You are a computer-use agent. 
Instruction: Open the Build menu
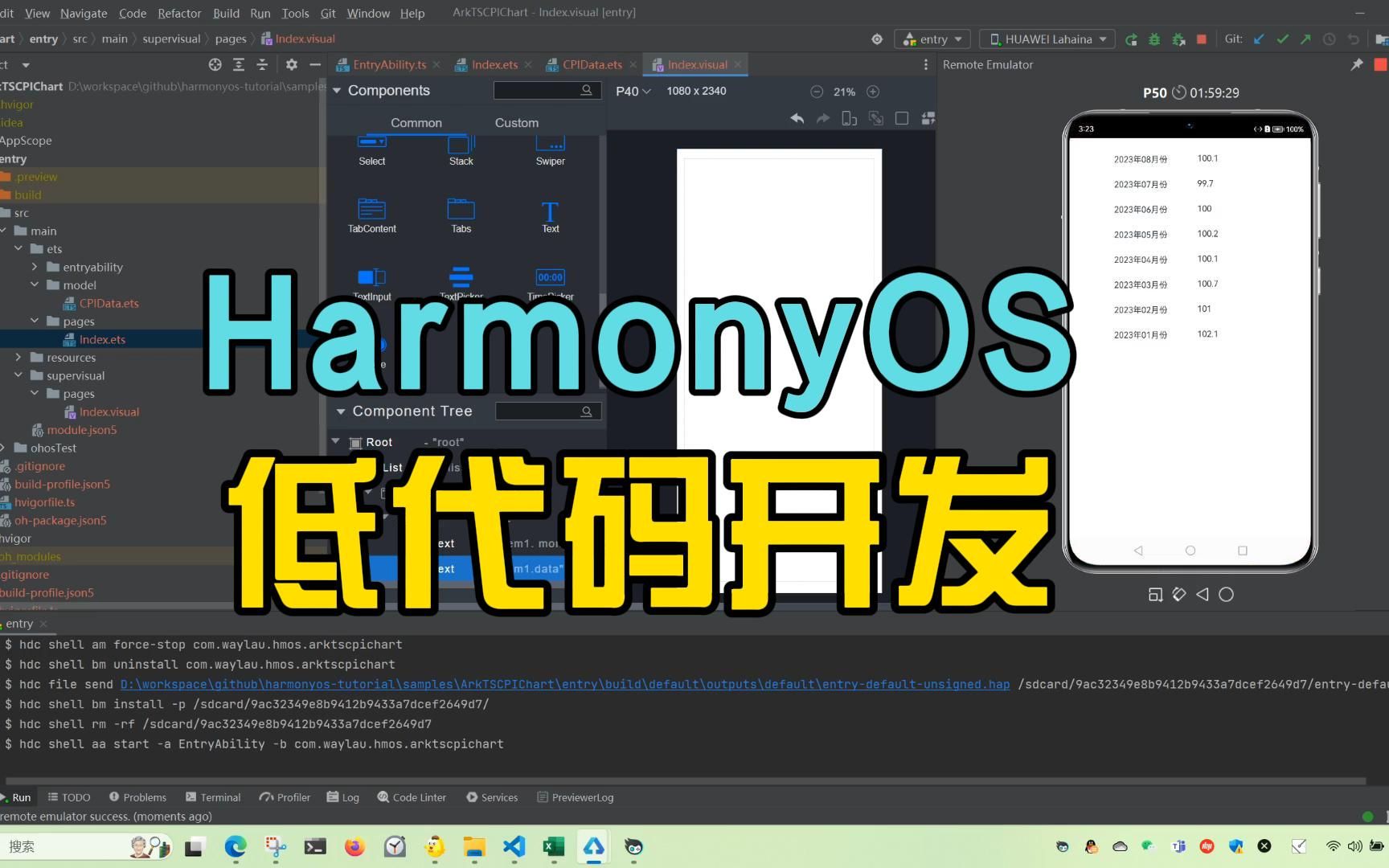click(226, 13)
